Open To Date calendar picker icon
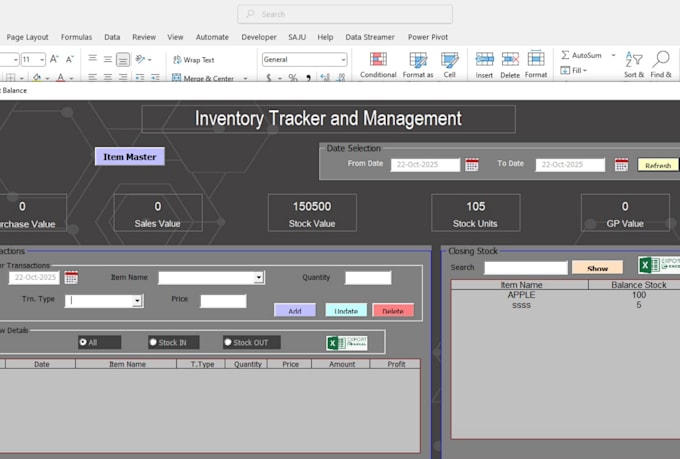The height and width of the screenshot is (459, 680). pos(621,164)
